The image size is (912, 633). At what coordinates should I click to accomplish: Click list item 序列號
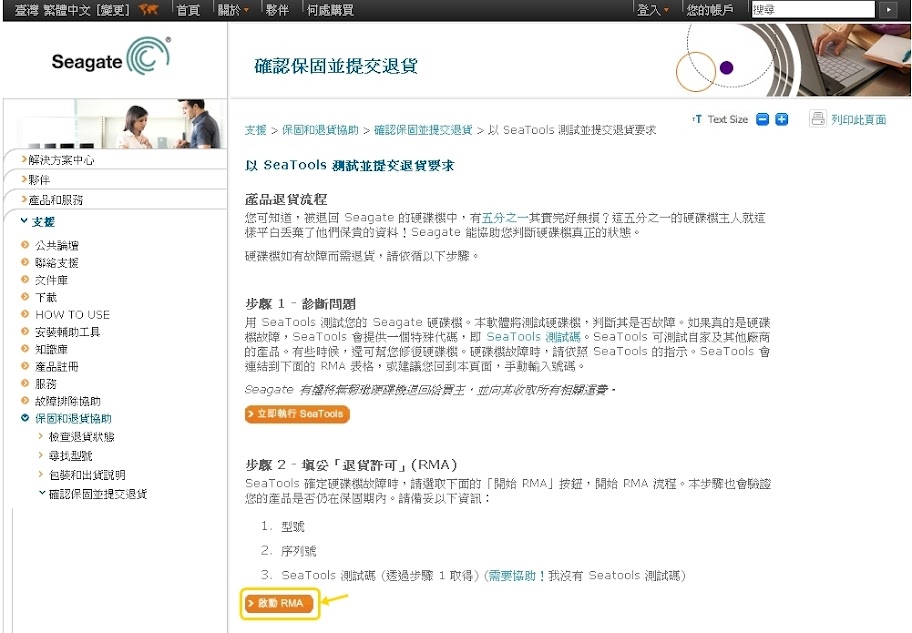click(298, 551)
